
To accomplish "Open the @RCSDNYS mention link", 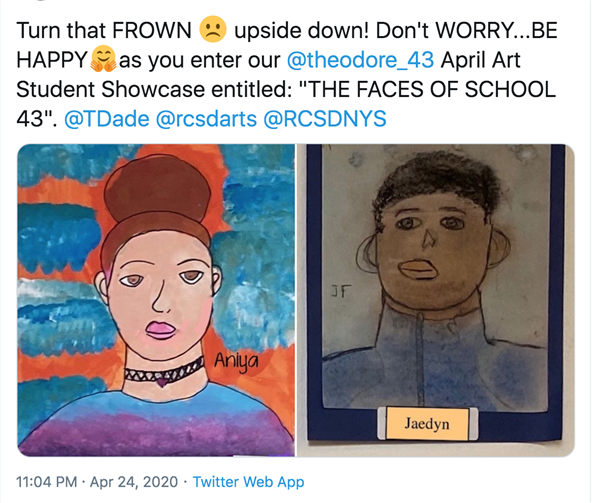I will [x=325, y=119].
